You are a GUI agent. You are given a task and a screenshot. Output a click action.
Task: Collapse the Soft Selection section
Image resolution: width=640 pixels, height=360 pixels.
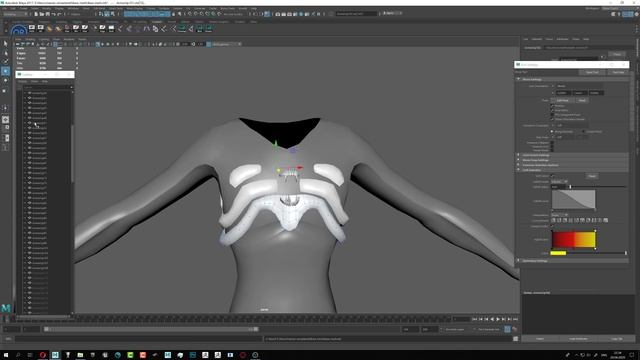point(571,170)
